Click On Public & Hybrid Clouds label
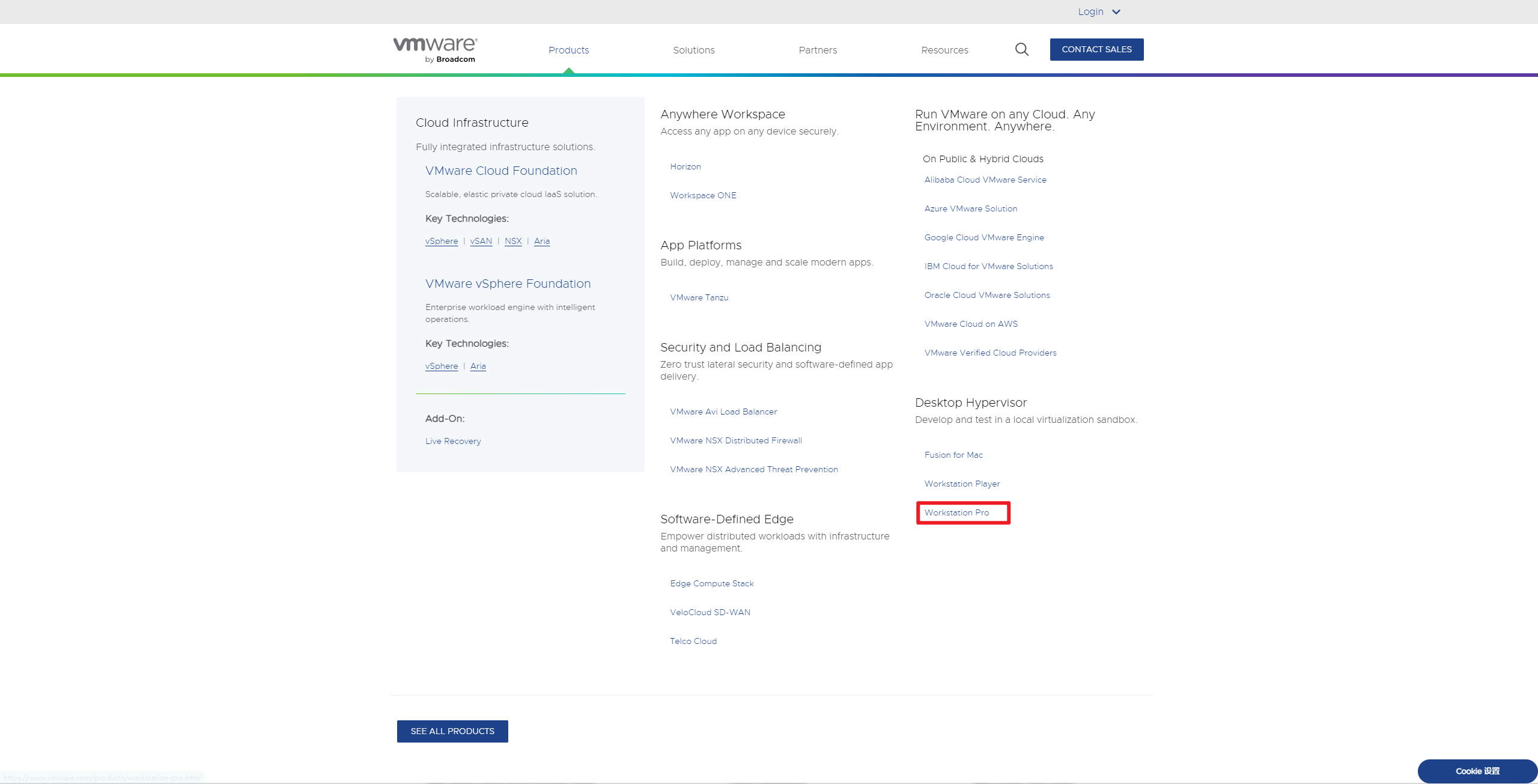The height and width of the screenshot is (784, 1538). (983, 159)
